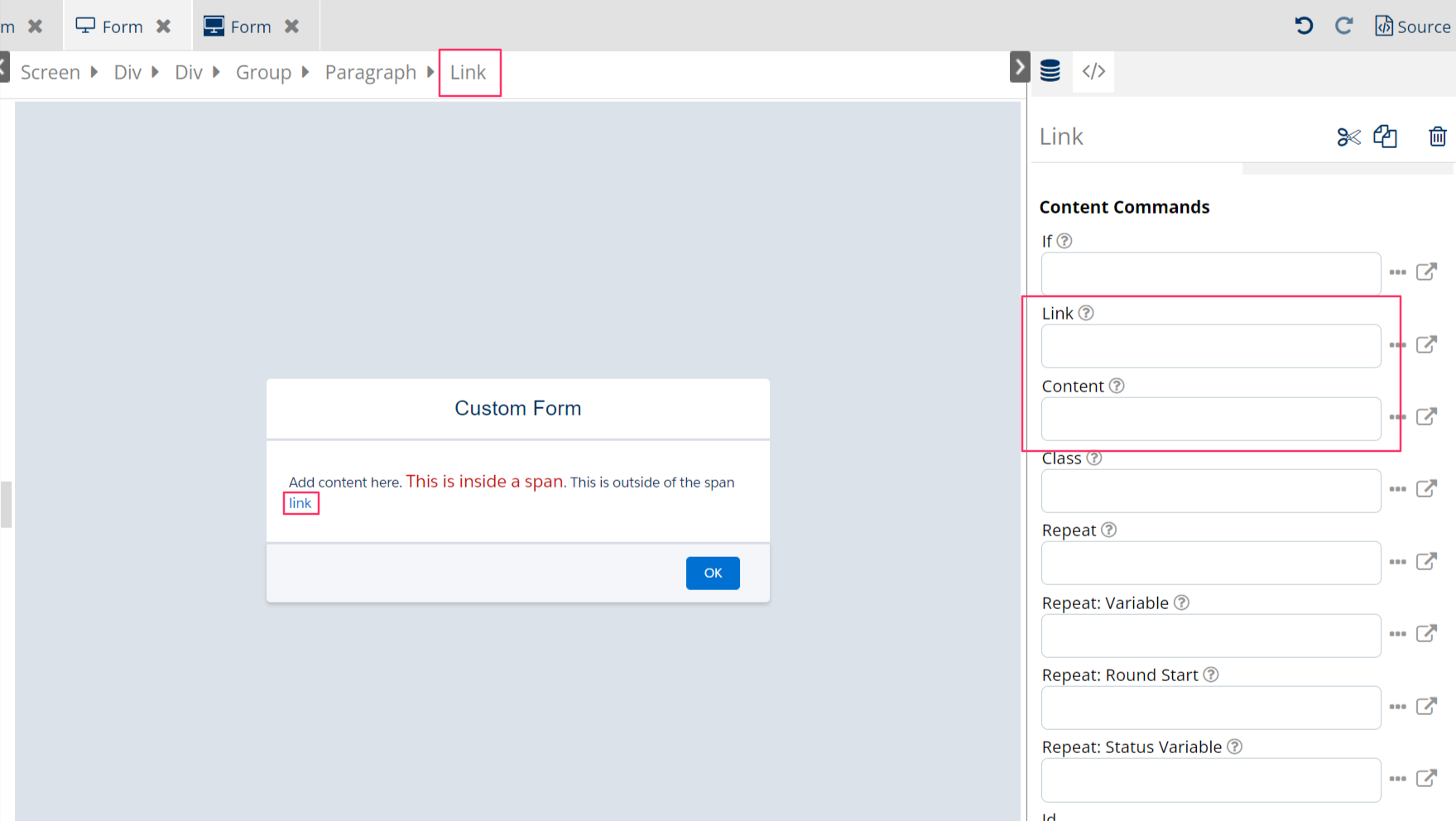Select the Group breadcrumb item
Image resolution: width=1456 pixels, height=821 pixels.
(x=263, y=73)
